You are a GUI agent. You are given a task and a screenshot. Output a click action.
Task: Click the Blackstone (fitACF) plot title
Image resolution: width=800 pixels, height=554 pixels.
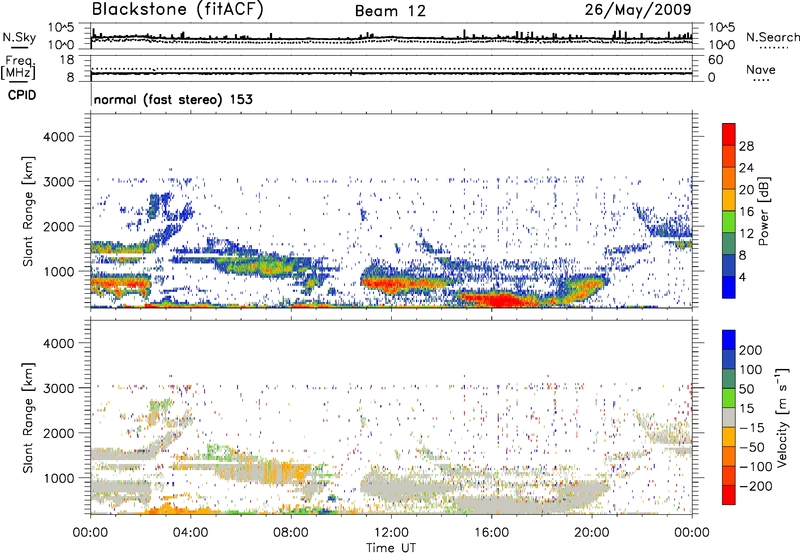(x=178, y=9)
